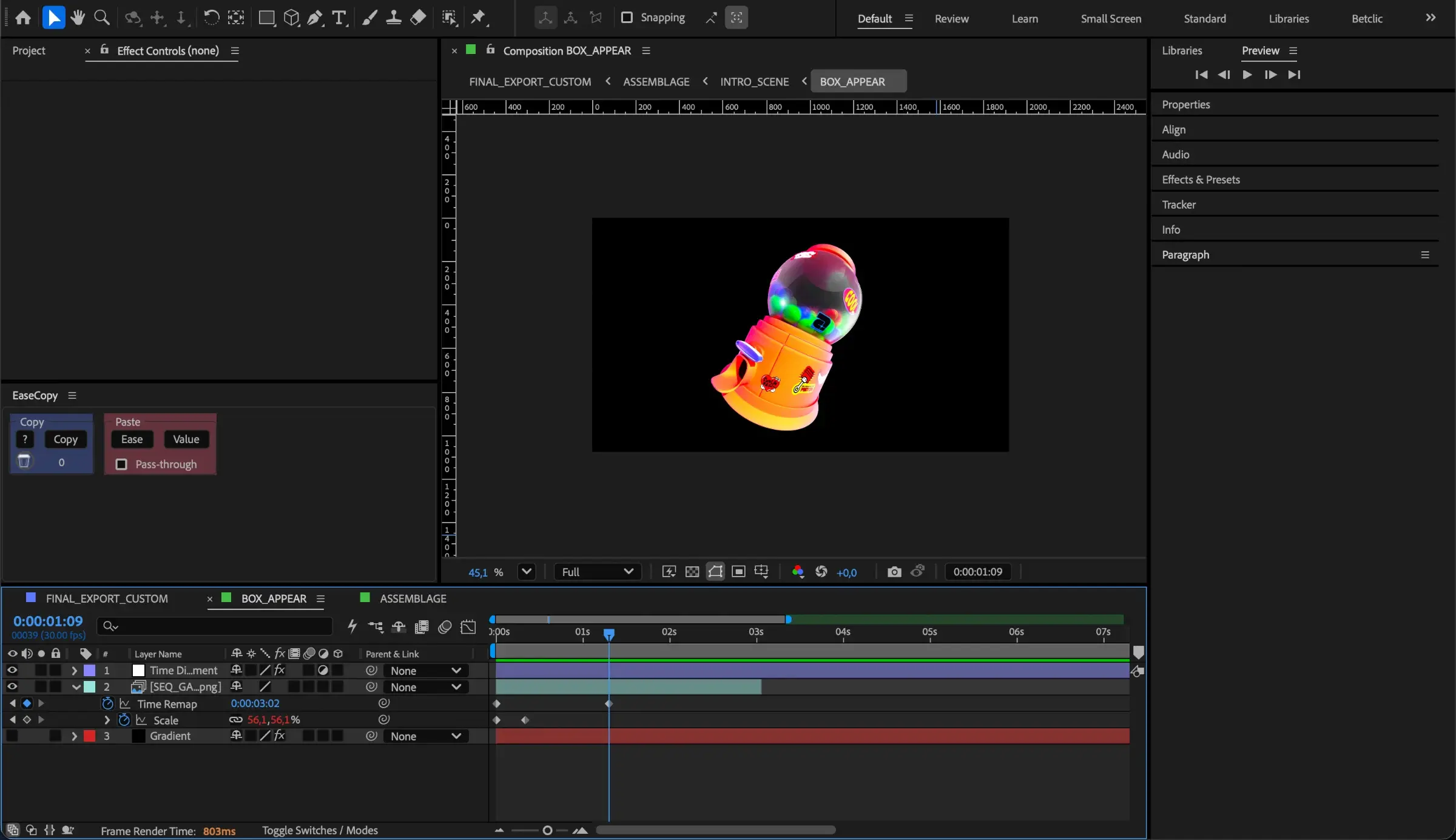Click the timeline layer search field
The image size is (1456, 840).
click(x=215, y=626)
